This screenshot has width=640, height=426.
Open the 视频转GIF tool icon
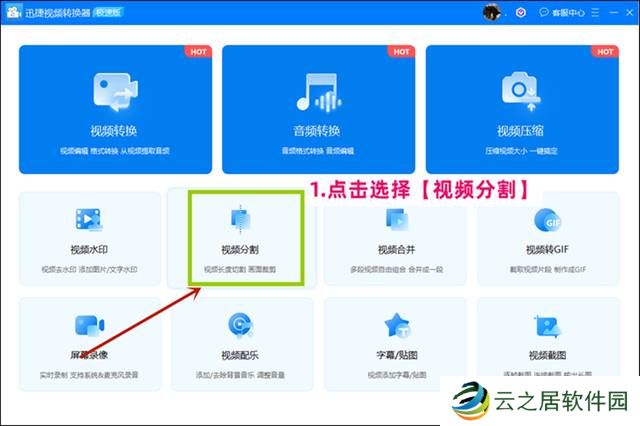click(547, 221)
